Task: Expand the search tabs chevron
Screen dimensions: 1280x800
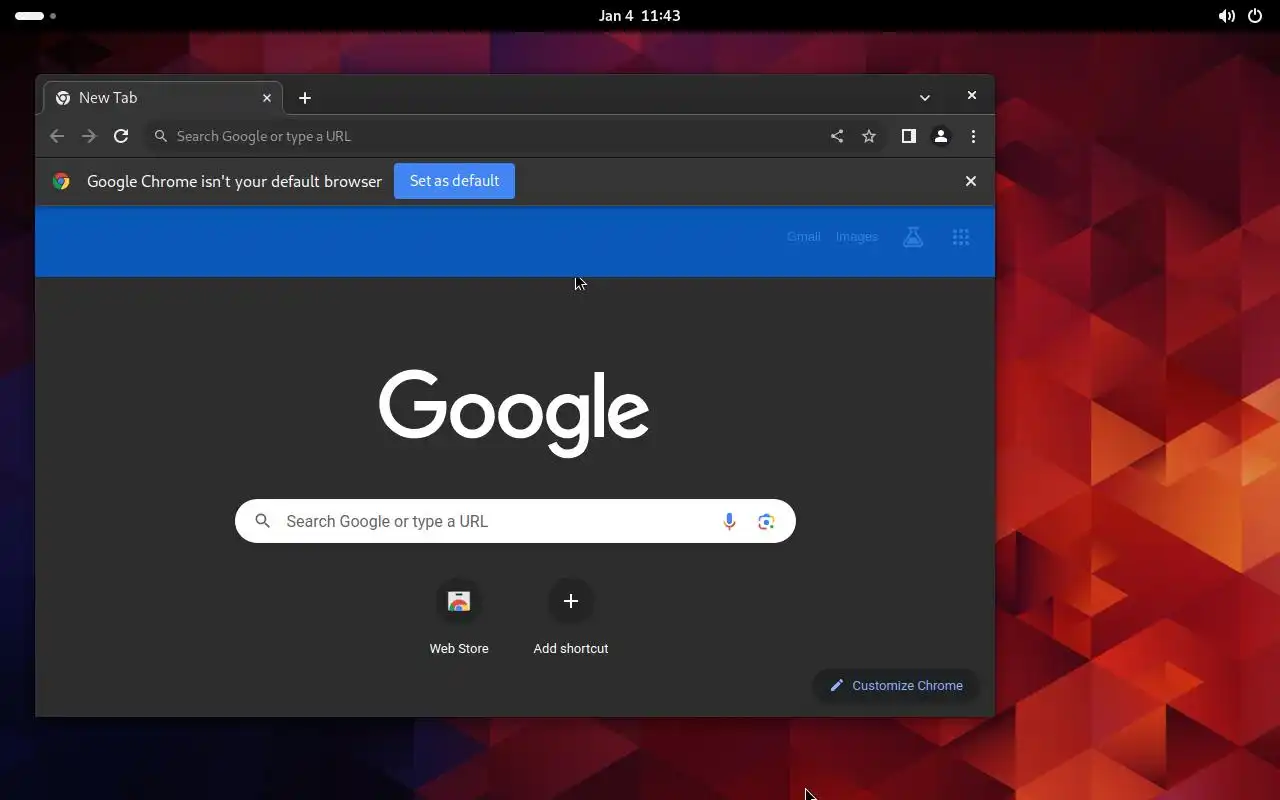Action: coord(925,97)
